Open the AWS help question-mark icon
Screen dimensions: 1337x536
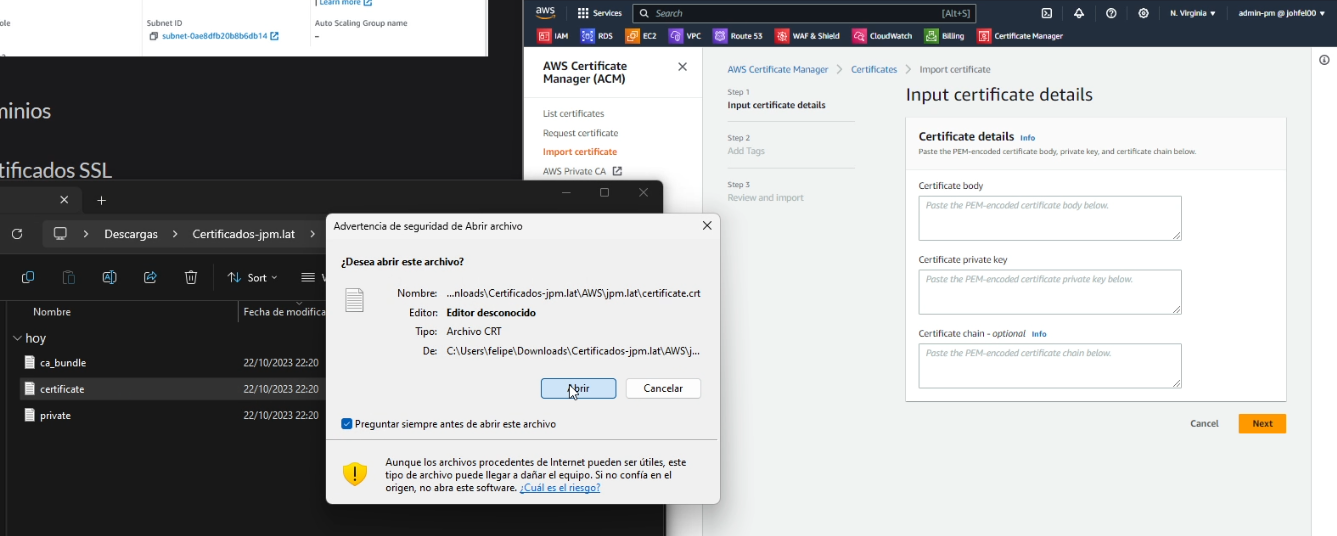pyautogui.click(x=1111, y=13)
